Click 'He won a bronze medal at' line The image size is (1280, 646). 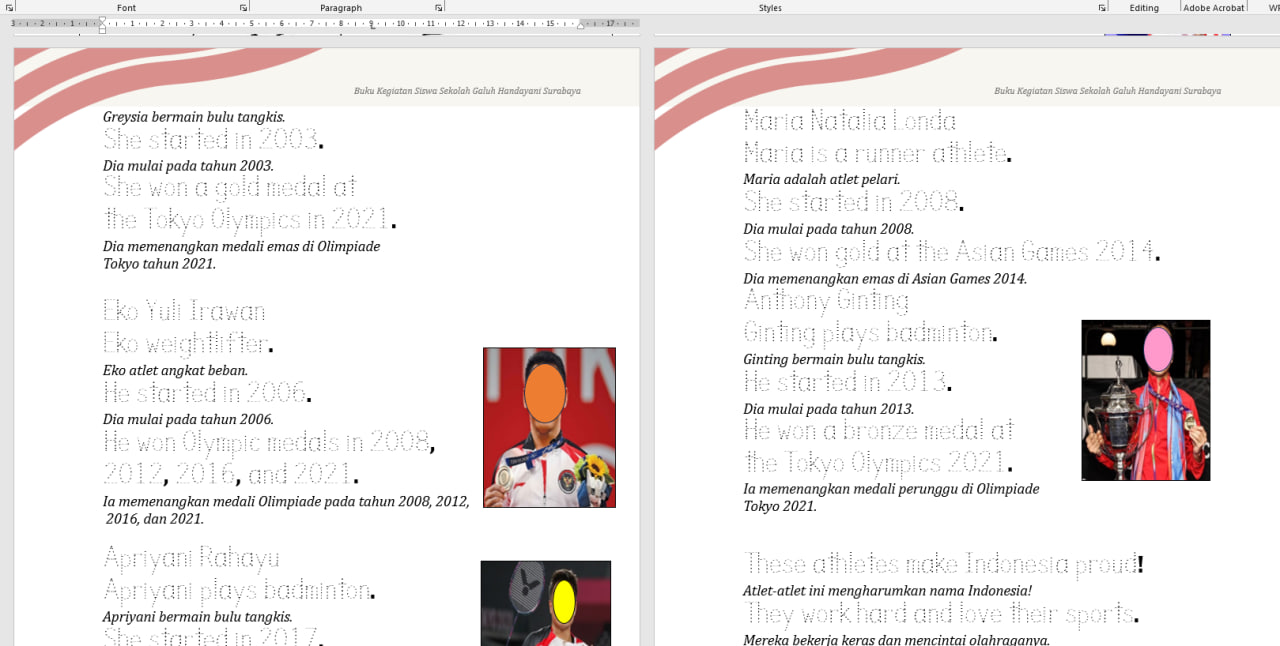(878, 431)
